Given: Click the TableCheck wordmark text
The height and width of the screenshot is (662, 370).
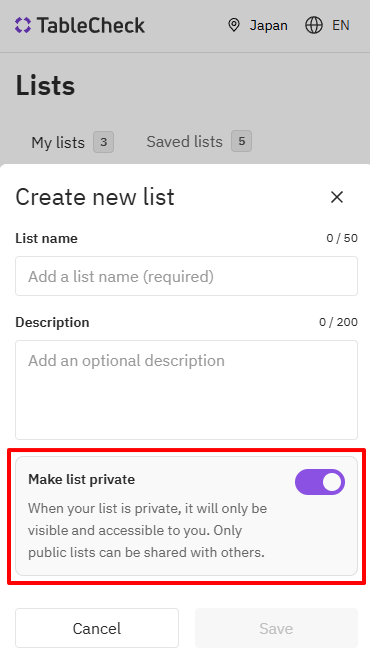Looking at the screenshot, I should pyautogui.click(x=91, y=25).
